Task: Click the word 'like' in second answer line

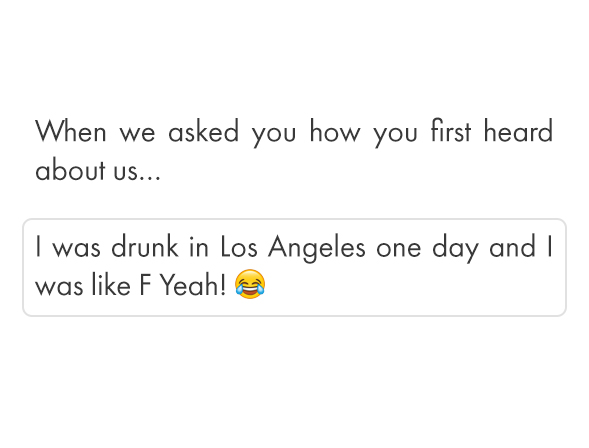Action: point(111,284)
